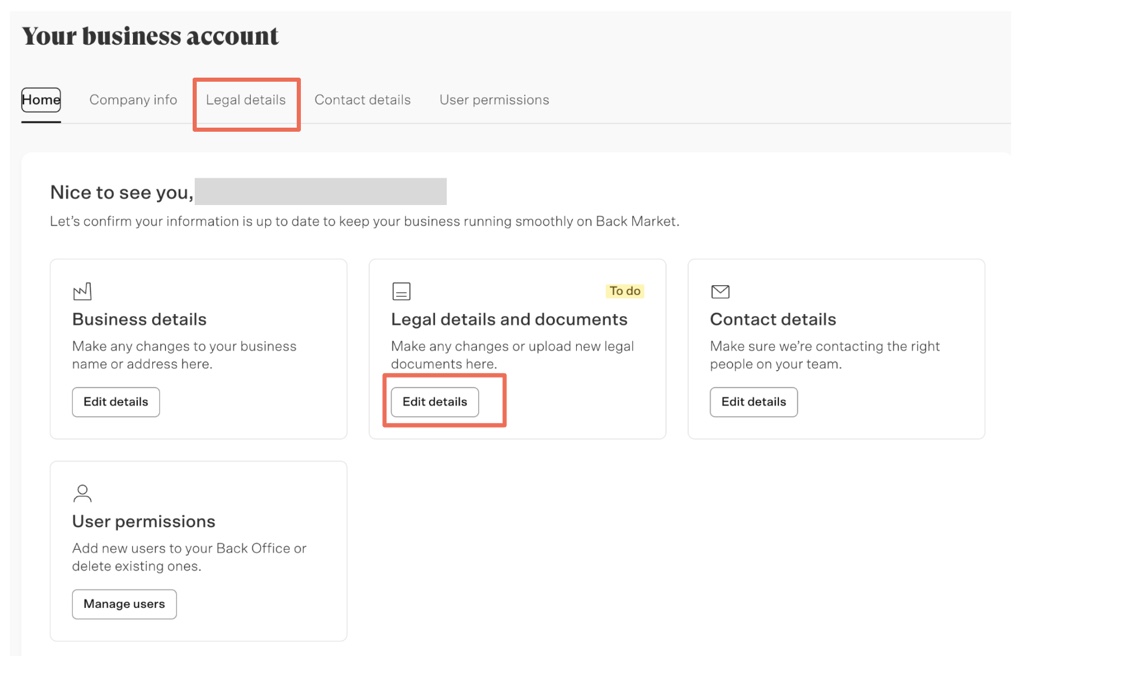Click the User permissions card heading
Image resolution: width=1125 pixels, height=676 pixels.
point(143,522)
